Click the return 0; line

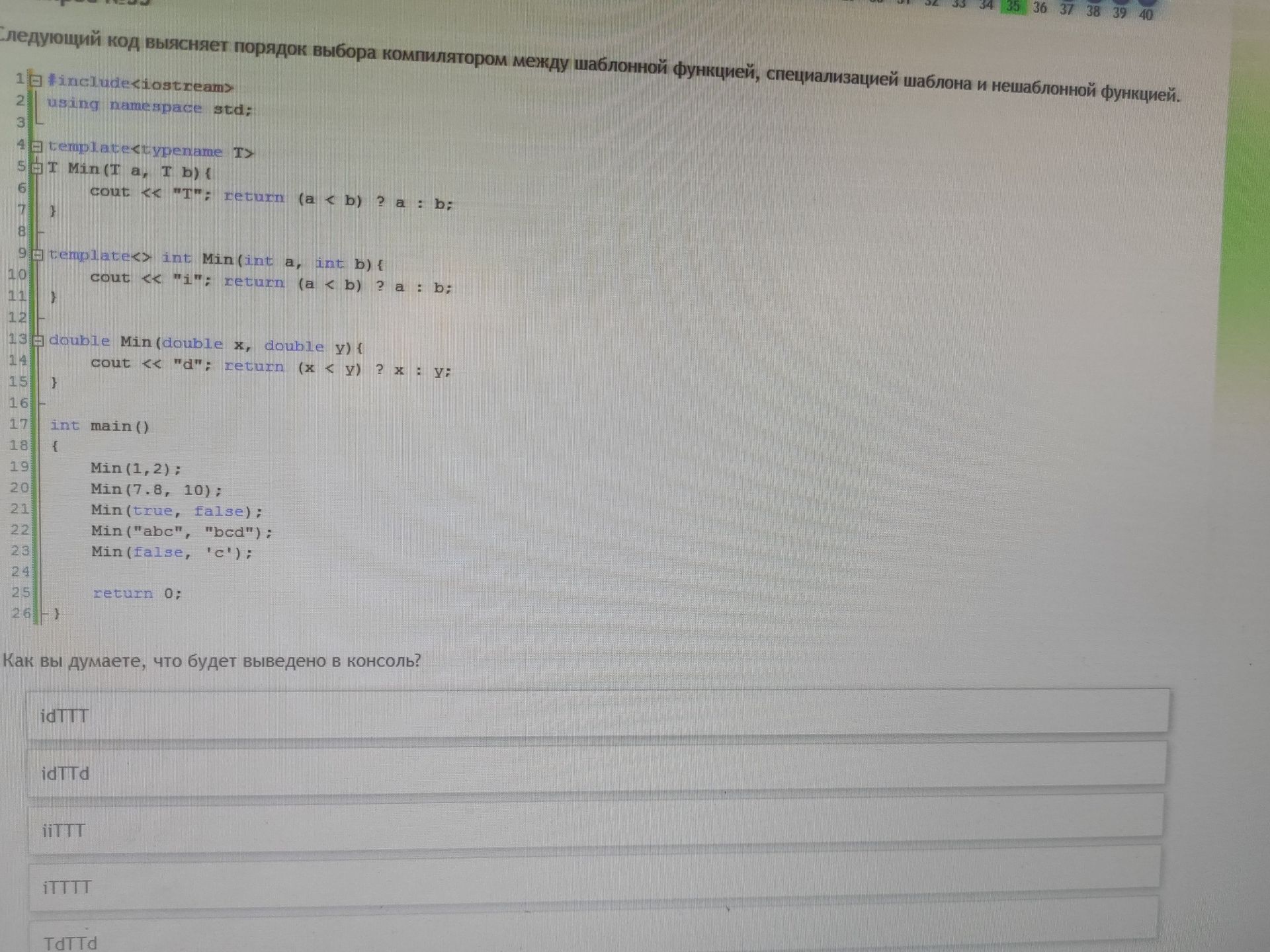137,593
